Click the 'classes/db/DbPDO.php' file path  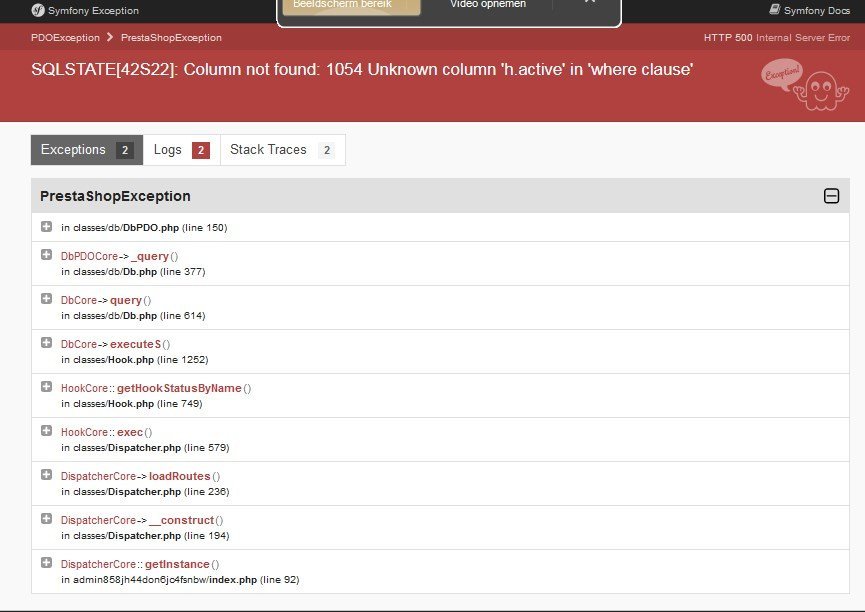[126, 227]
